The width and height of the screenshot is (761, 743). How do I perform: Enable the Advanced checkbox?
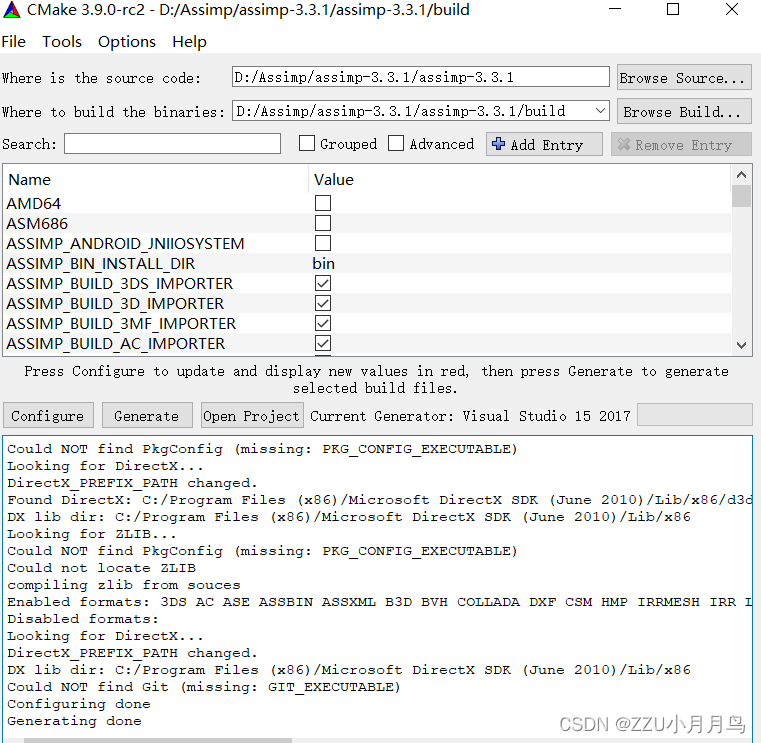[396, 144]
